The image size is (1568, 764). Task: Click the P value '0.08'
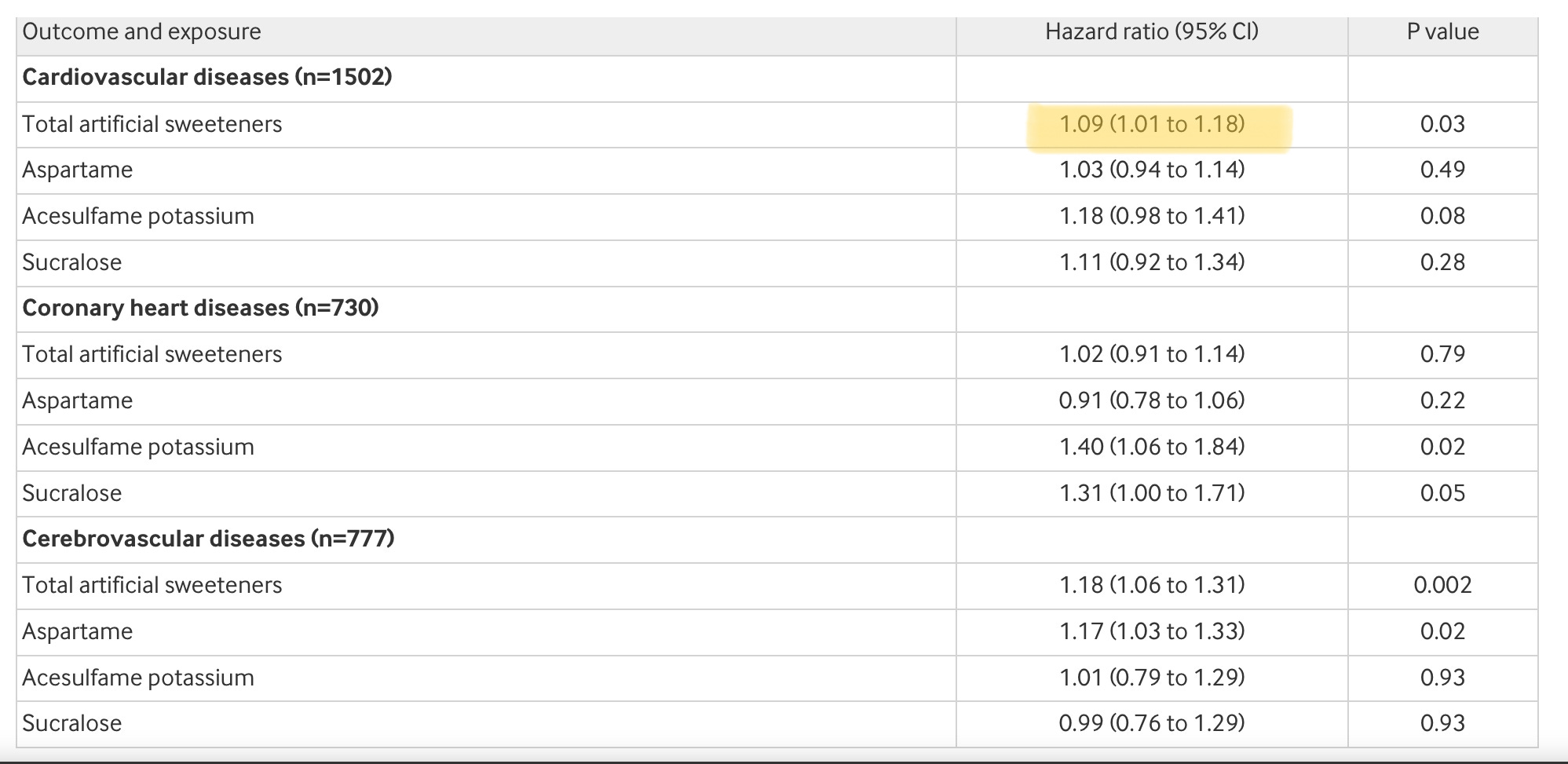click(1442, 216)
